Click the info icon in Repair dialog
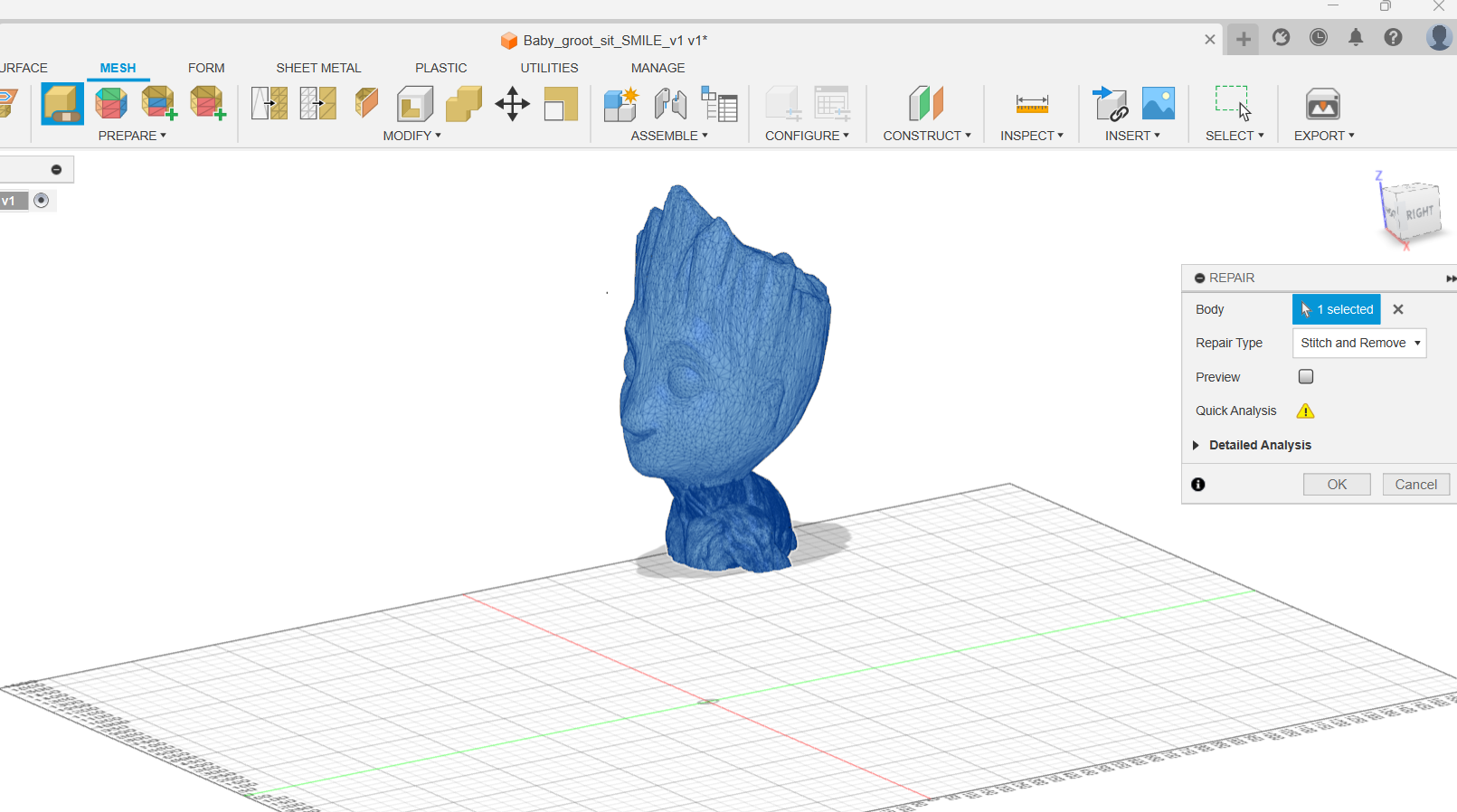Viewport: 1457px width, 812px height. pyautogui.click(x=1198, y=485)
